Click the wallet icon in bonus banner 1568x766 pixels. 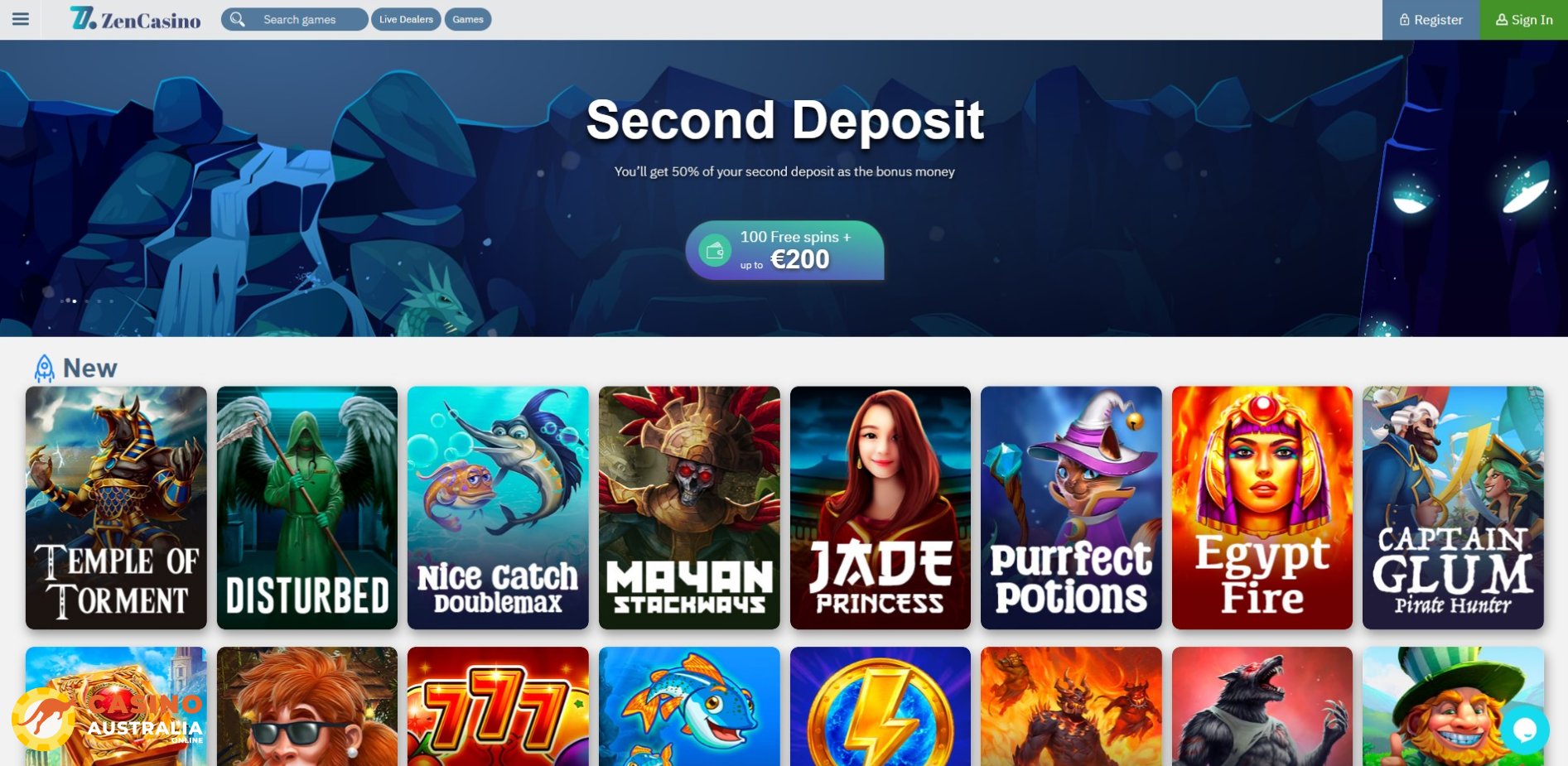click(x=715, y=250)
